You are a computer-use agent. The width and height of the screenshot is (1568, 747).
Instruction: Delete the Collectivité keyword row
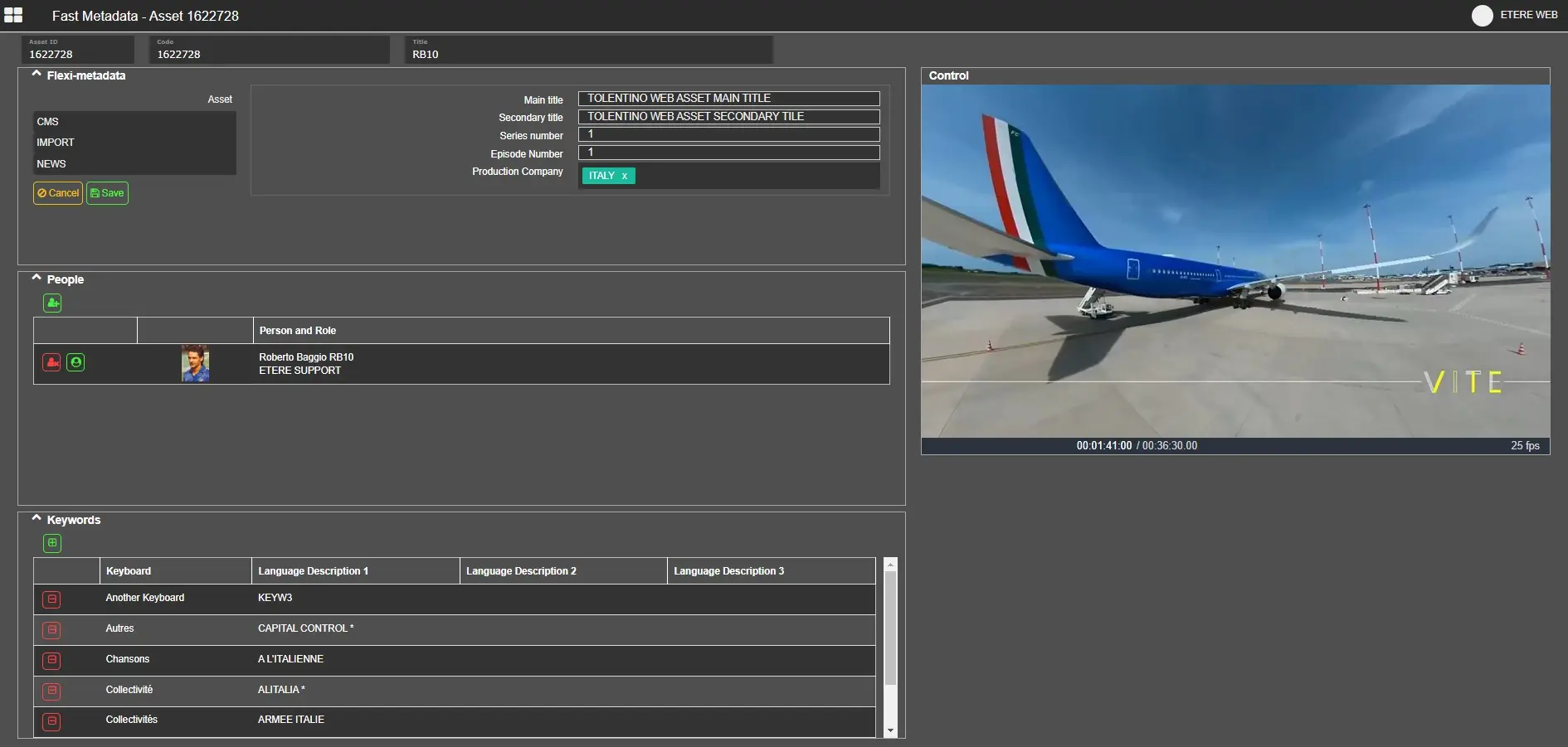pos(51,691)
